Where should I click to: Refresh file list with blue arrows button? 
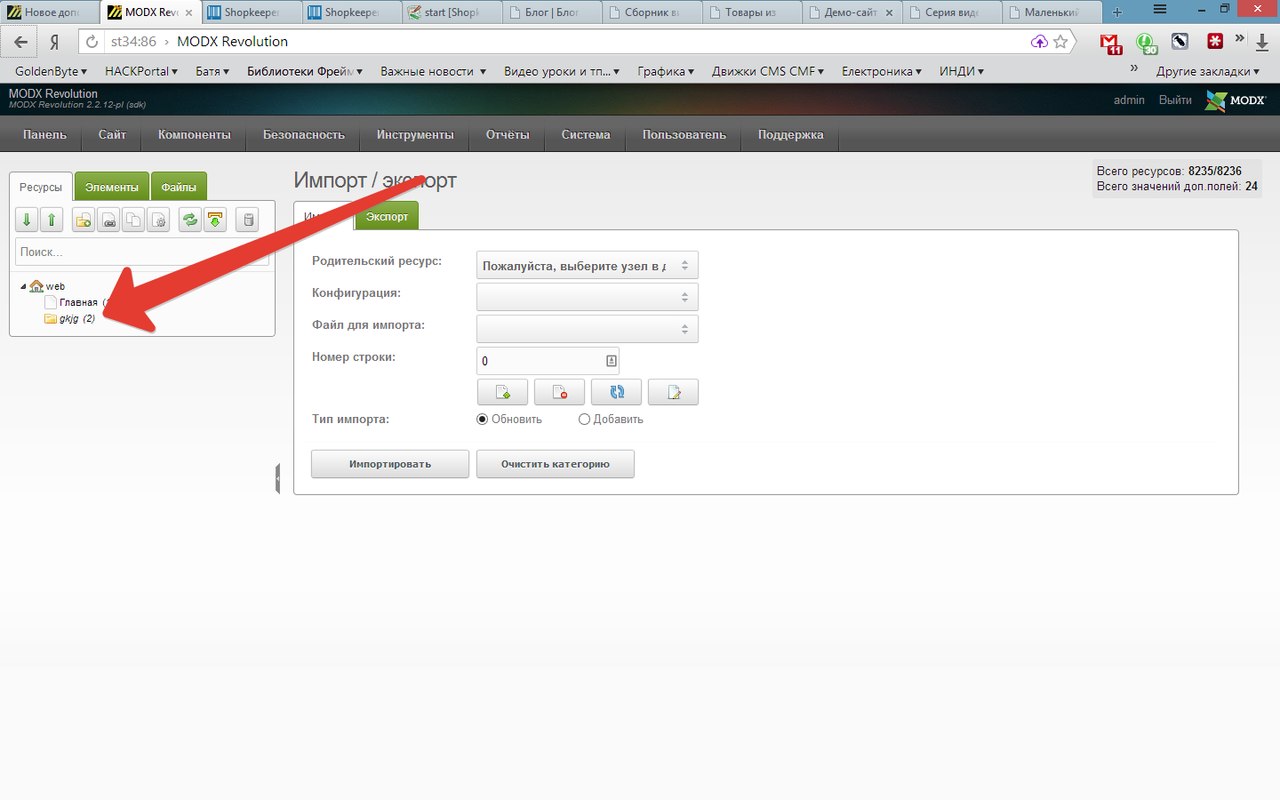click(616, 392)
